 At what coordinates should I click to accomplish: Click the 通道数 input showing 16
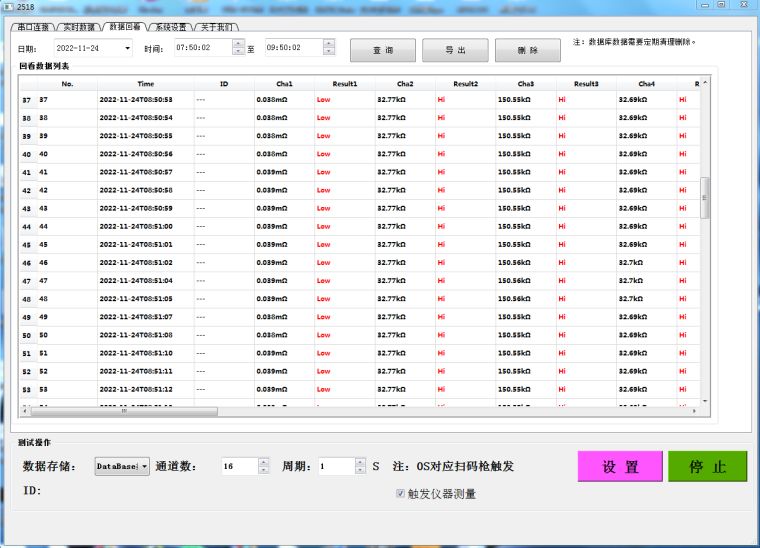239,466
